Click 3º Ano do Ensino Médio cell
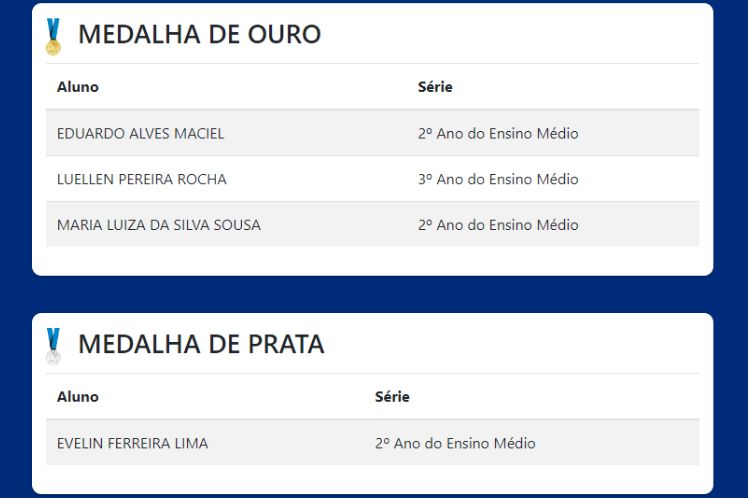Image resolution: width=748 pixels, height=498 pixels. 498,179
